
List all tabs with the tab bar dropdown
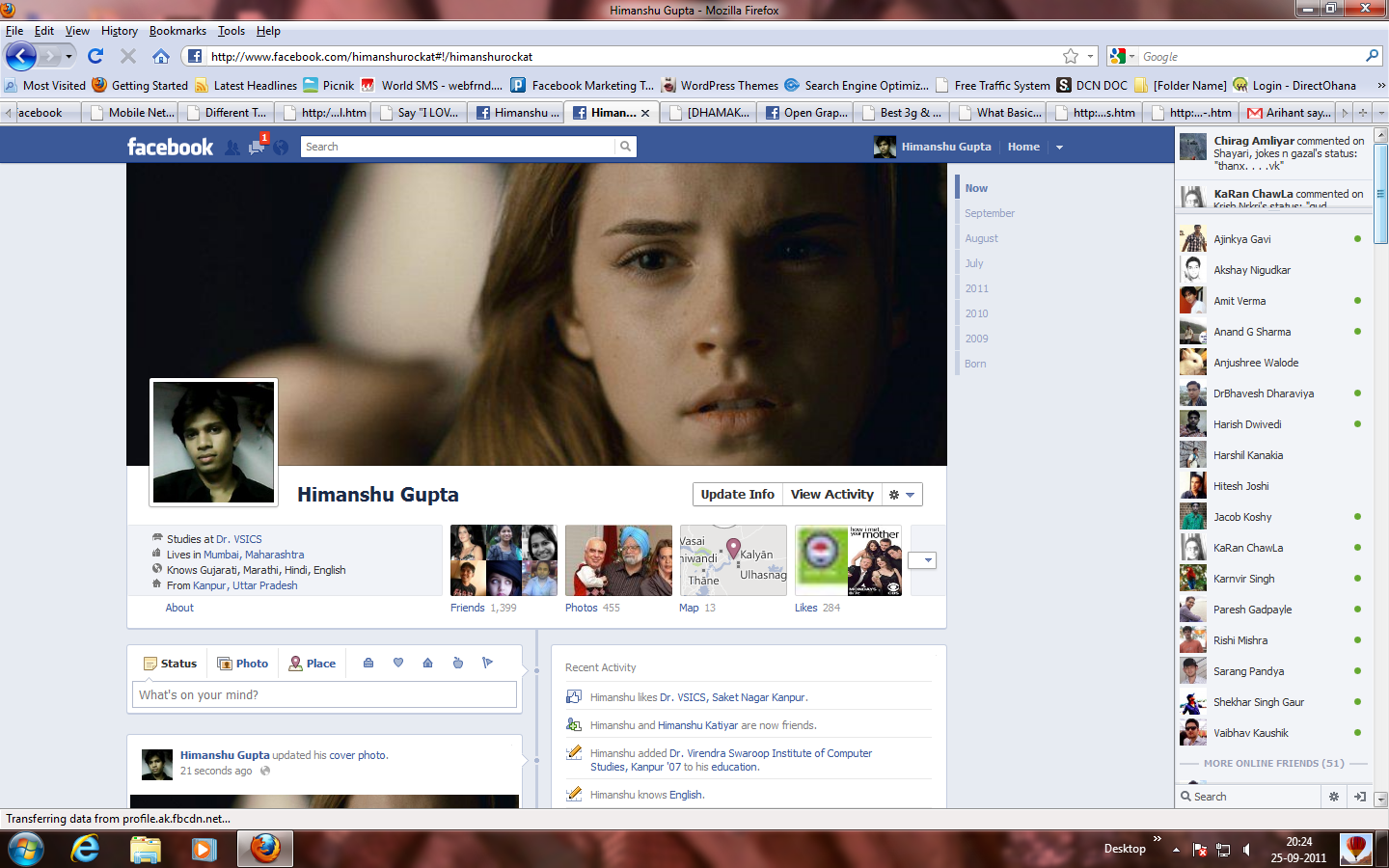point(1381,113)
